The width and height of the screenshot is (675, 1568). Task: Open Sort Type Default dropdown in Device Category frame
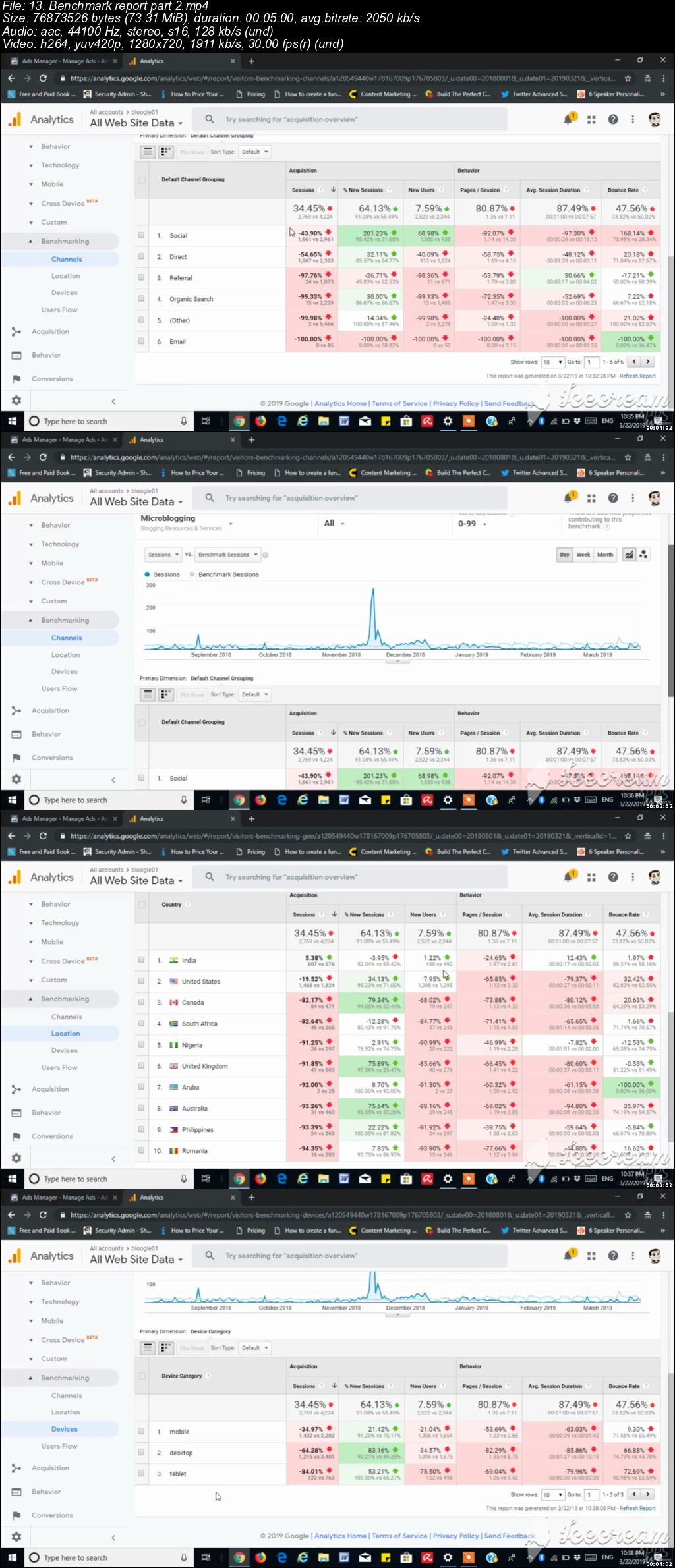[254, 1347]
